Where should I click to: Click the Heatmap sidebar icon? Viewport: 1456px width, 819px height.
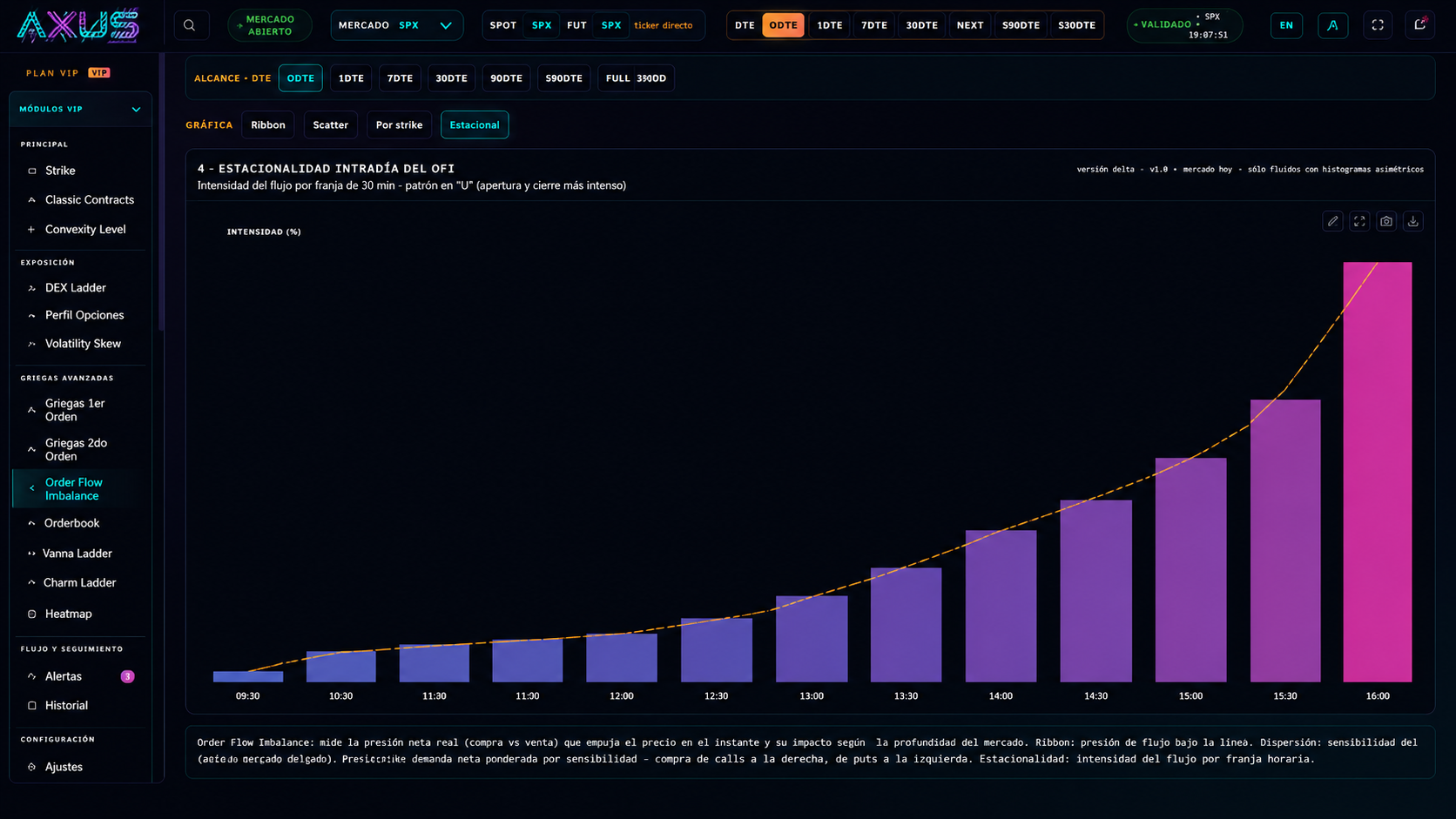pos(32,614)
